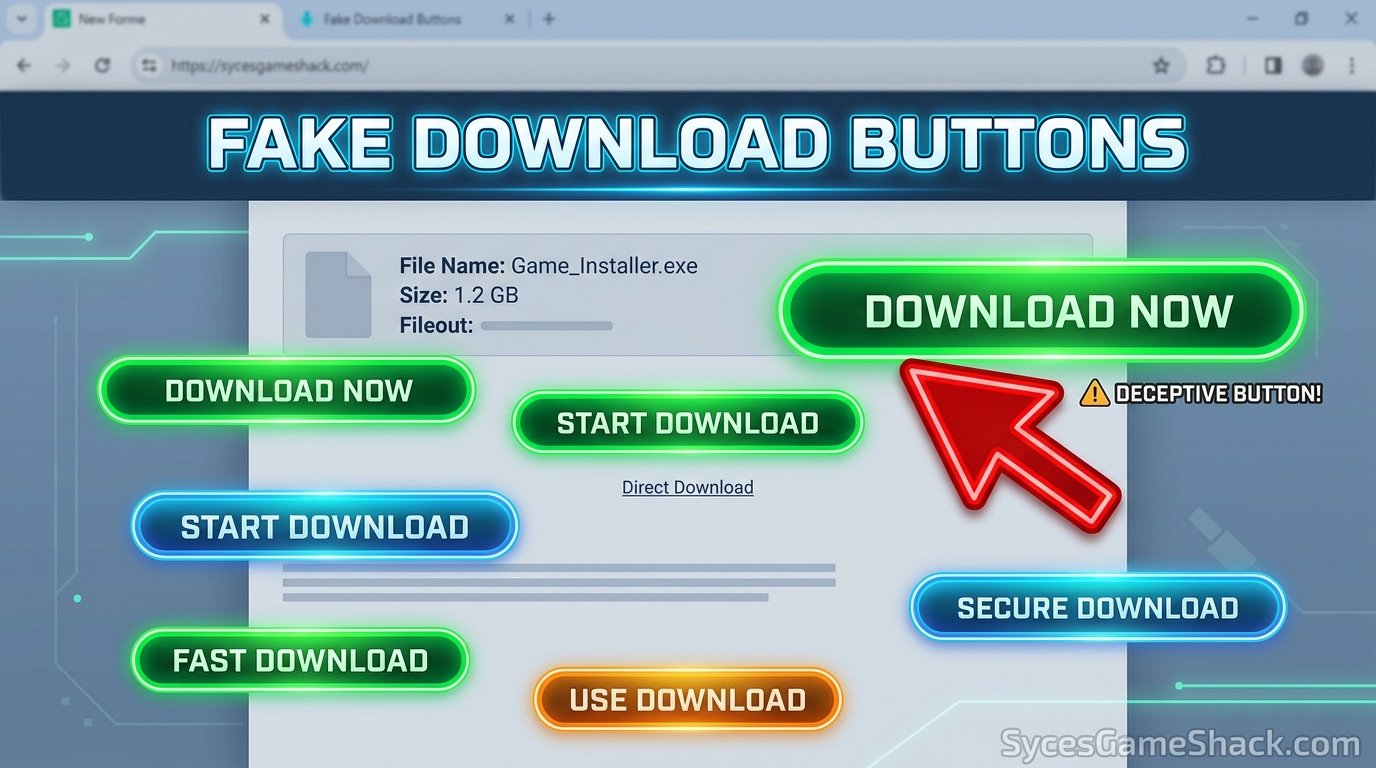The width and height of the screenshot is (1376, 768).
Task: Reload the current page
Action: click(x=102, y=66)
